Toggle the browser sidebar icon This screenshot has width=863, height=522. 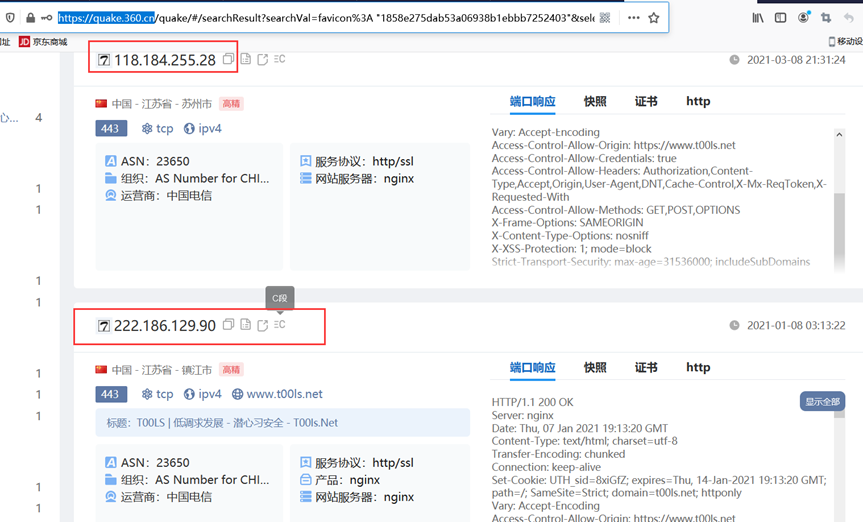tap(780, 18)
